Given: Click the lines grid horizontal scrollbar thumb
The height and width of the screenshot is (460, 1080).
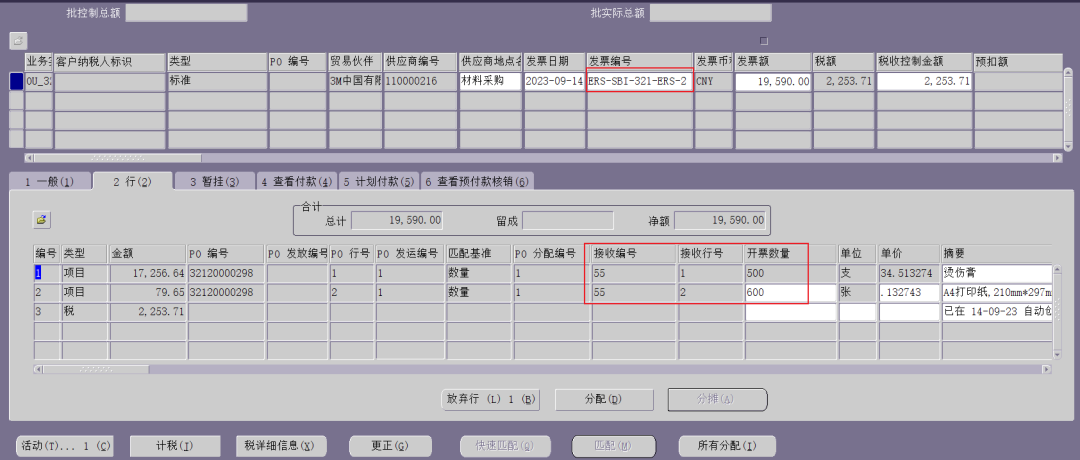Looking at the screenshot, I should pos(95,370).
